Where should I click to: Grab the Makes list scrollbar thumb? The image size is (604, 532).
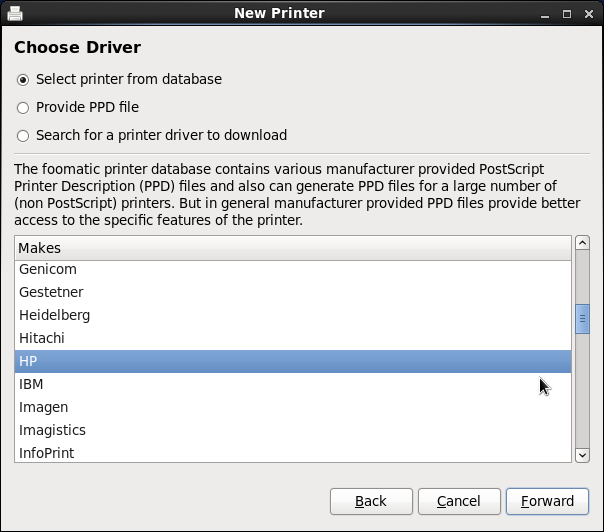click(x=582, y=319)
